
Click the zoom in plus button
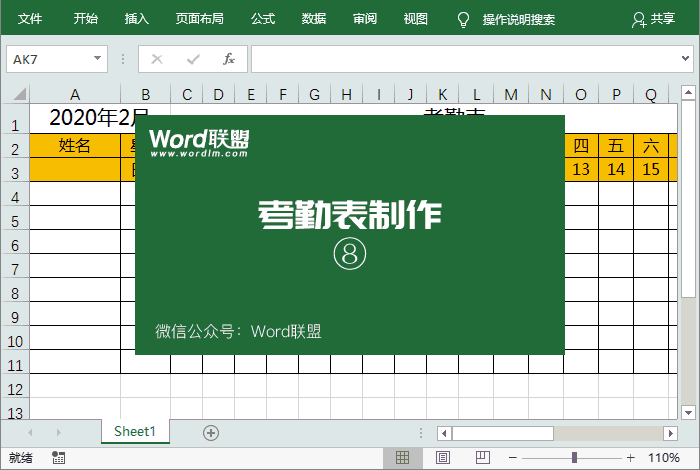point(630,458)
